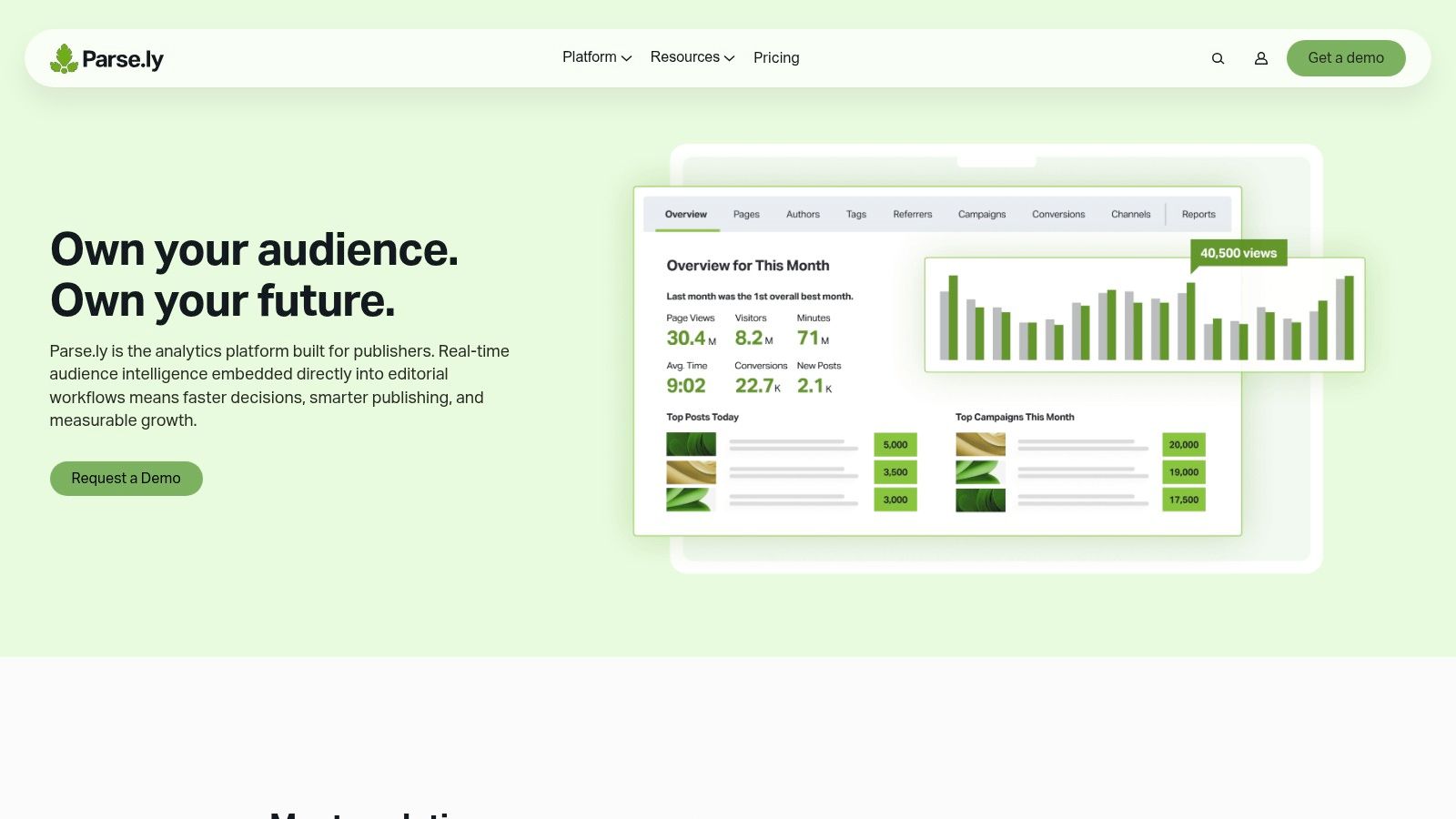Click the Referrers tab in dashboard mockup
Screen dimensions: 1456x819
912,214
